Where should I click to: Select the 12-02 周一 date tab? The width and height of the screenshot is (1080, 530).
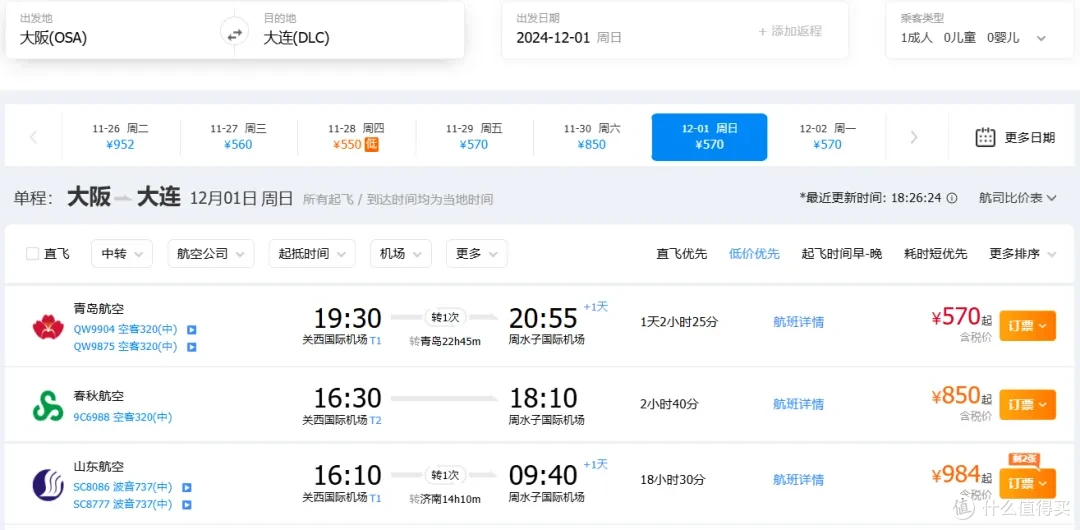[827, 136]
